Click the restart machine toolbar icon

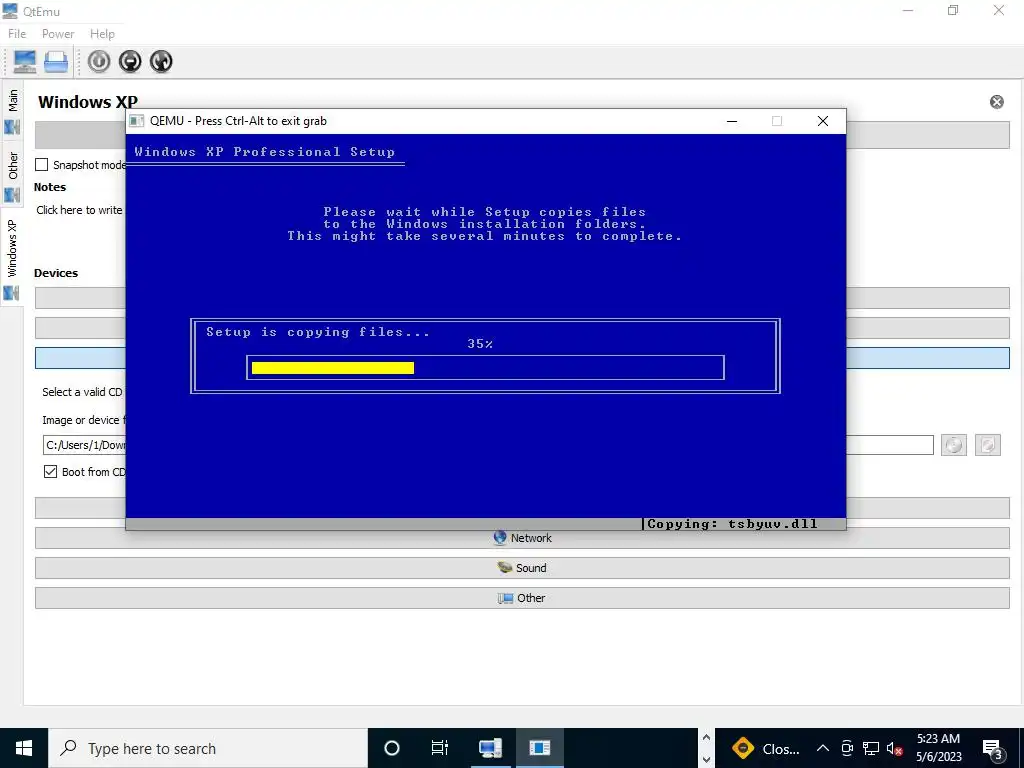[x=161, y=61]
